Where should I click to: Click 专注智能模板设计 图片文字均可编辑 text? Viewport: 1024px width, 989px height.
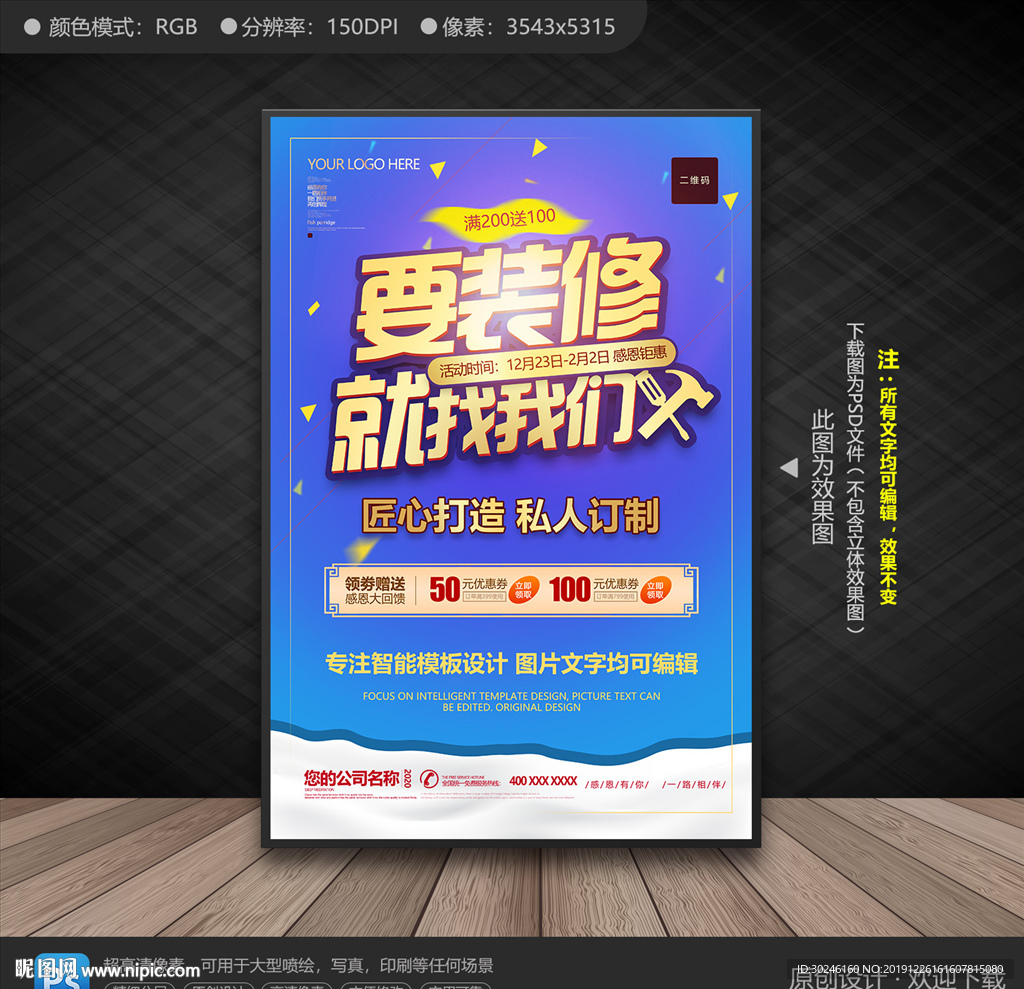511,663
